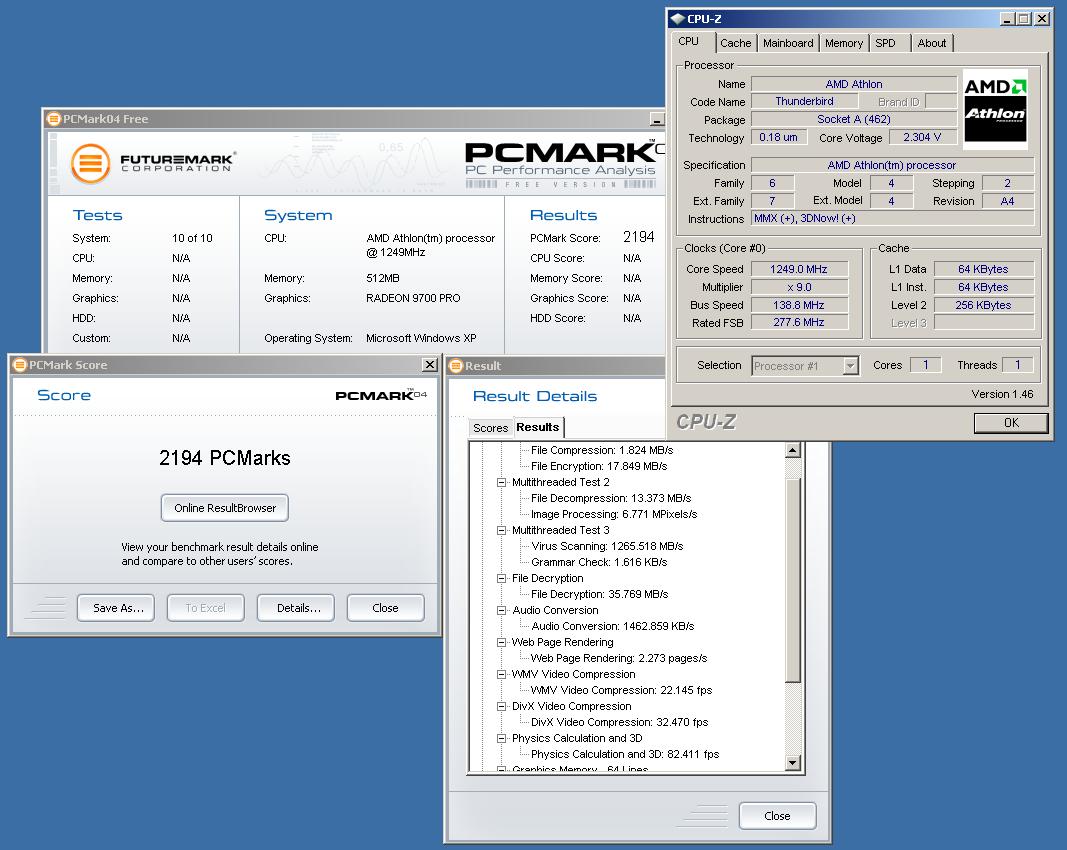Image resolution: width=1067 pixels, height=850 pixels.
Task: Select the File Encryption: 17.849 MB/s row
Action: 599,466
